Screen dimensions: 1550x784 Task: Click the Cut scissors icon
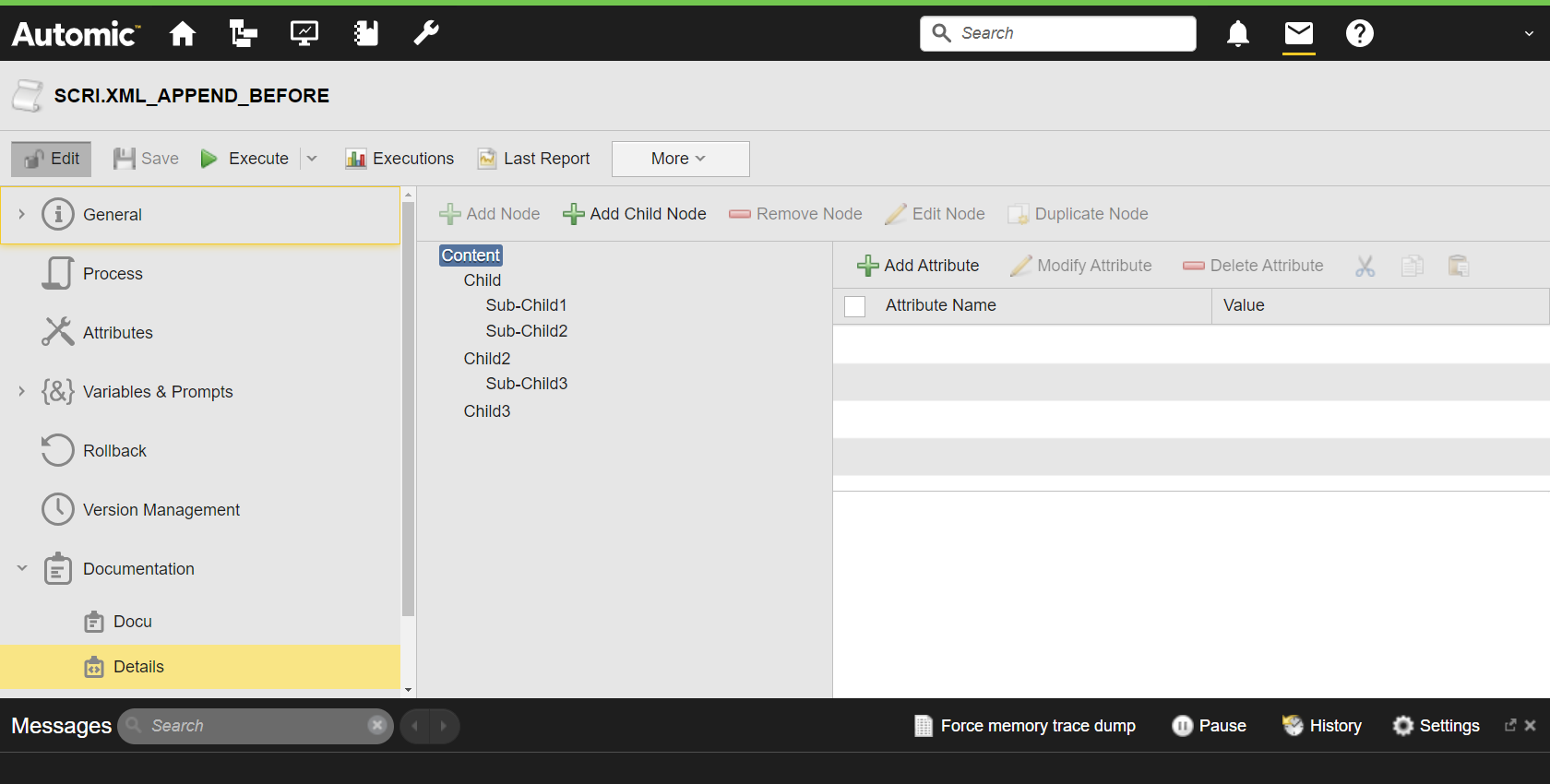pyautogui.click(x=1365, y=267)
